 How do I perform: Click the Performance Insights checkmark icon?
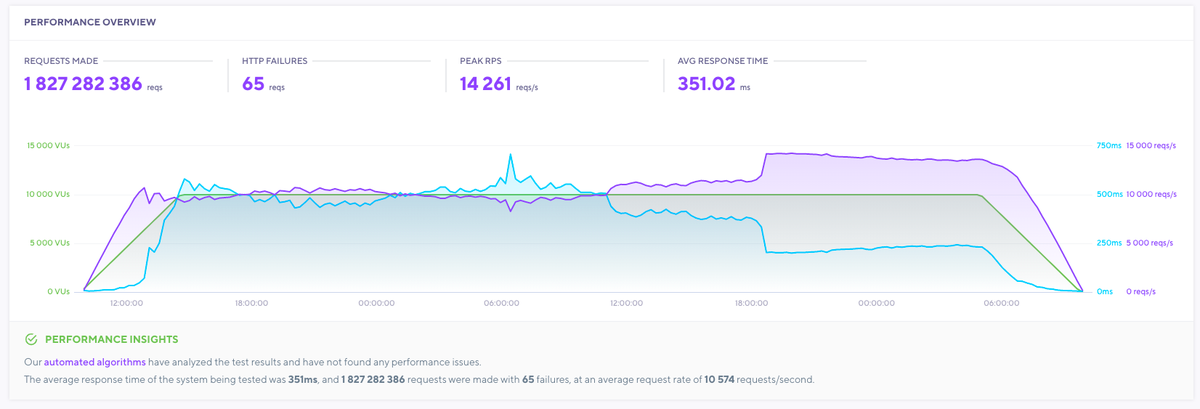point(31,340)
